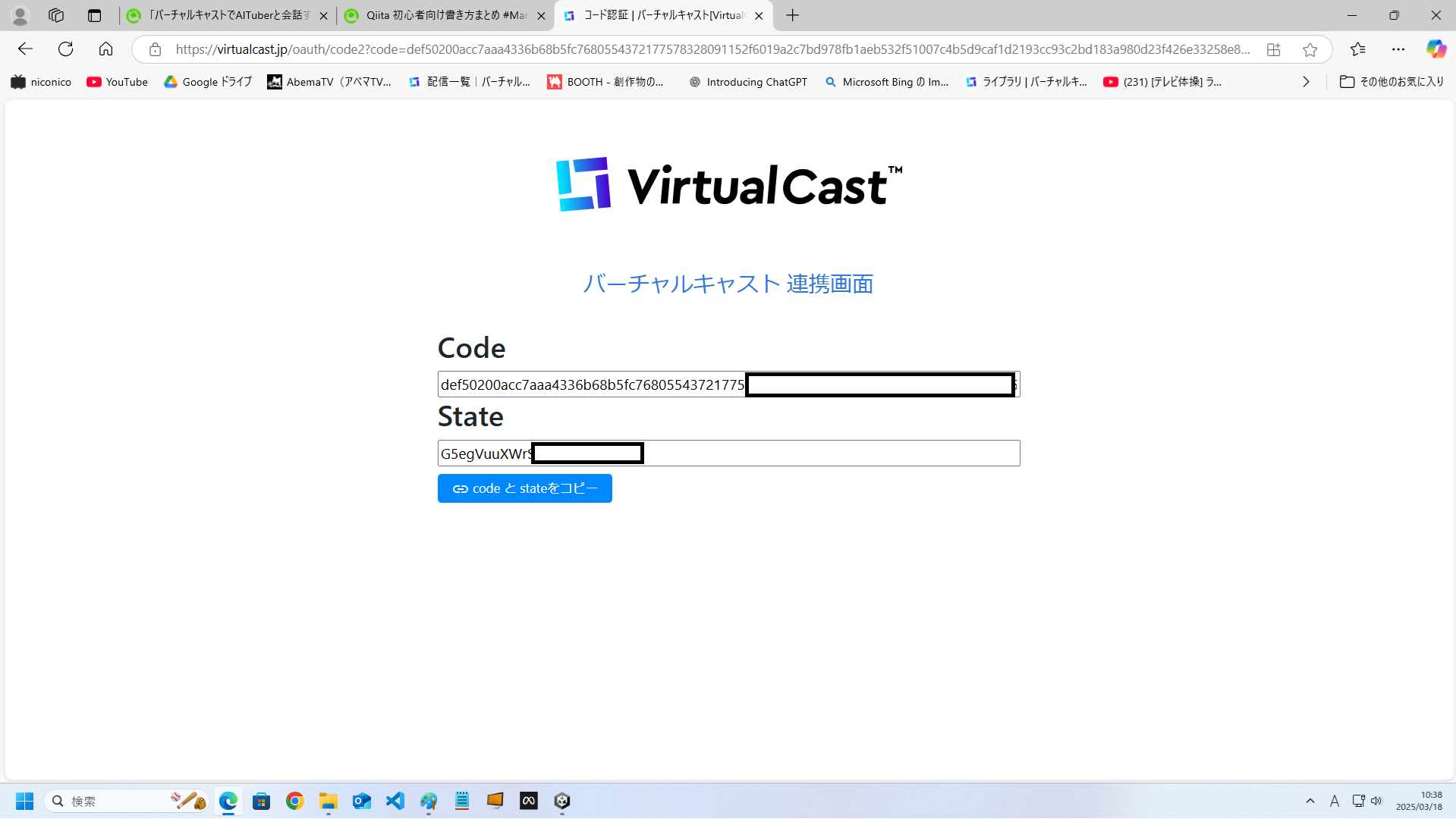Click the address bar URL

click(712, 49)
